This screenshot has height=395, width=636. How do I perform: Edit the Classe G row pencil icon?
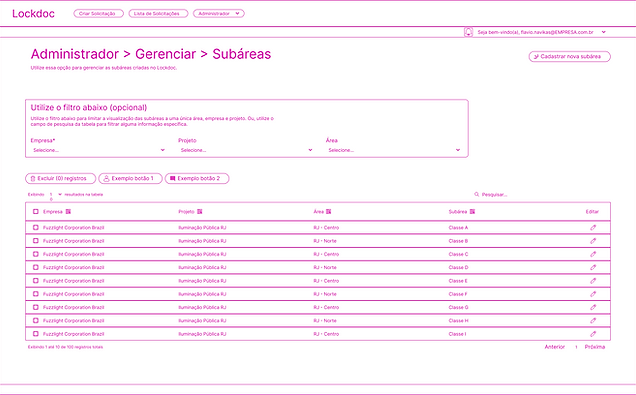click(593, 307)
